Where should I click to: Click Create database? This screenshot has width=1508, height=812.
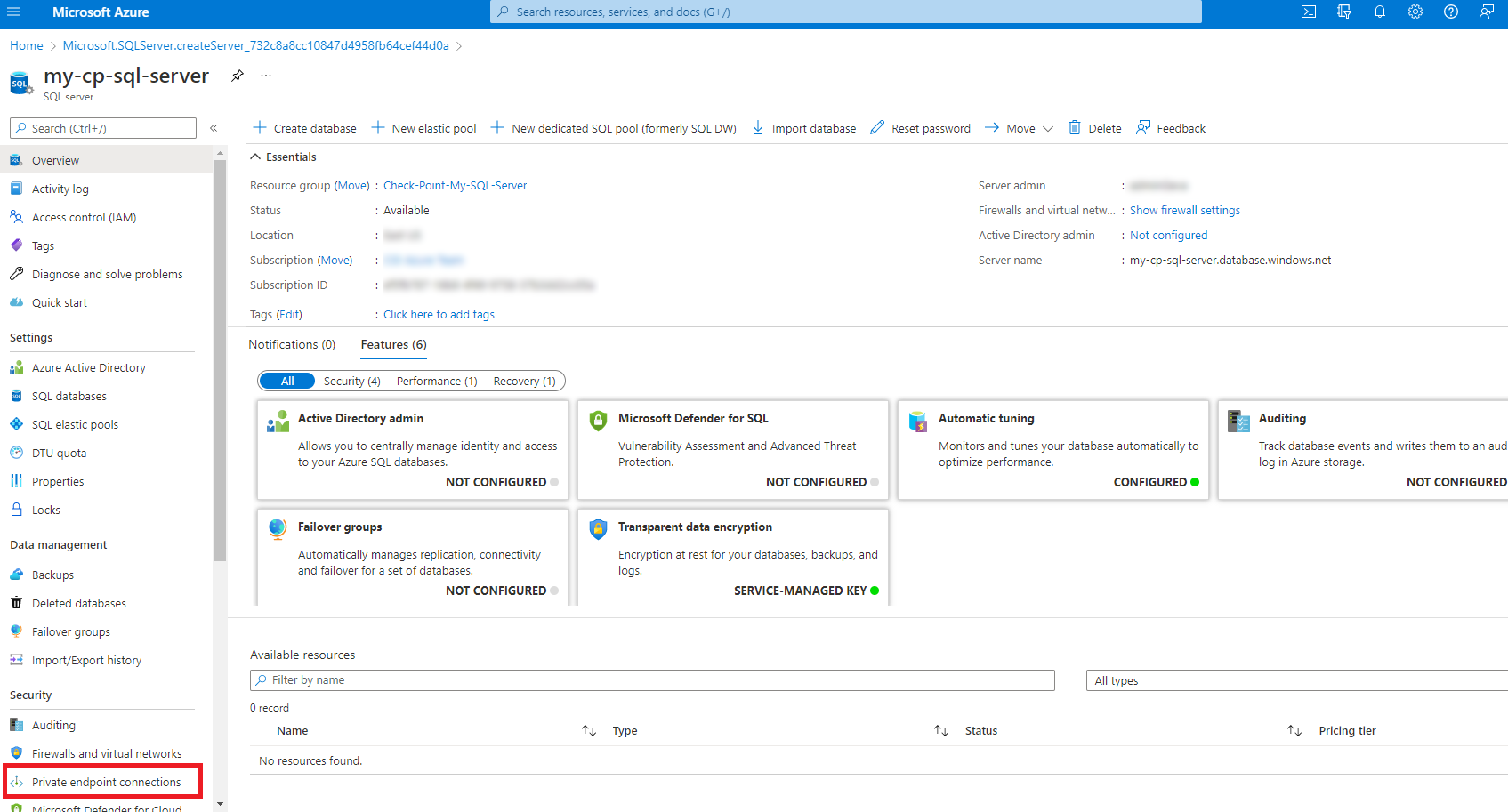[x=305, y=128]
